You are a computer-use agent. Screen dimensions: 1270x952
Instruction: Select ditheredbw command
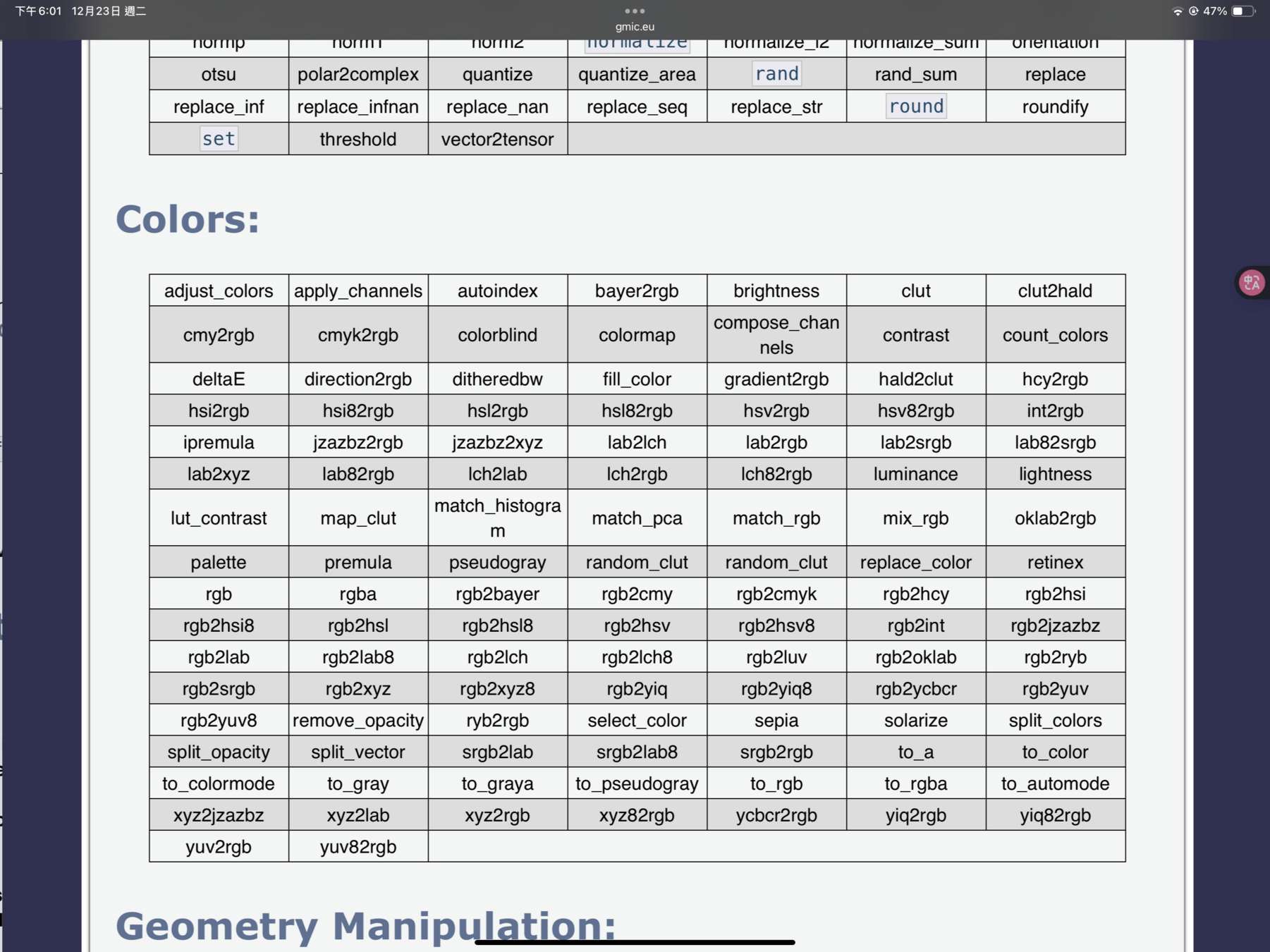point(498,379)
